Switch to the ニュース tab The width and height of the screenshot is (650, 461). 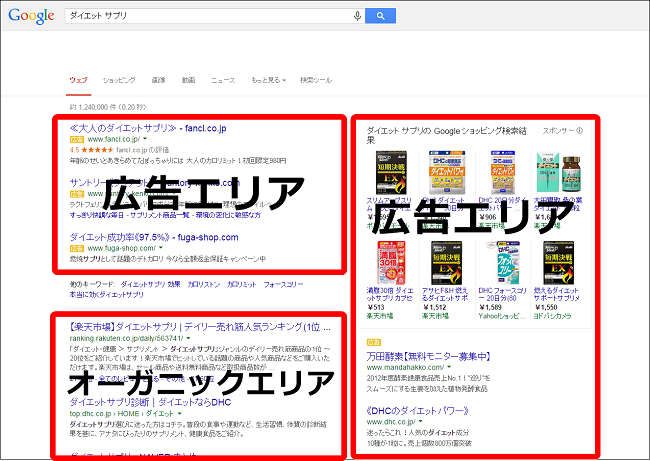pos(223,80)
